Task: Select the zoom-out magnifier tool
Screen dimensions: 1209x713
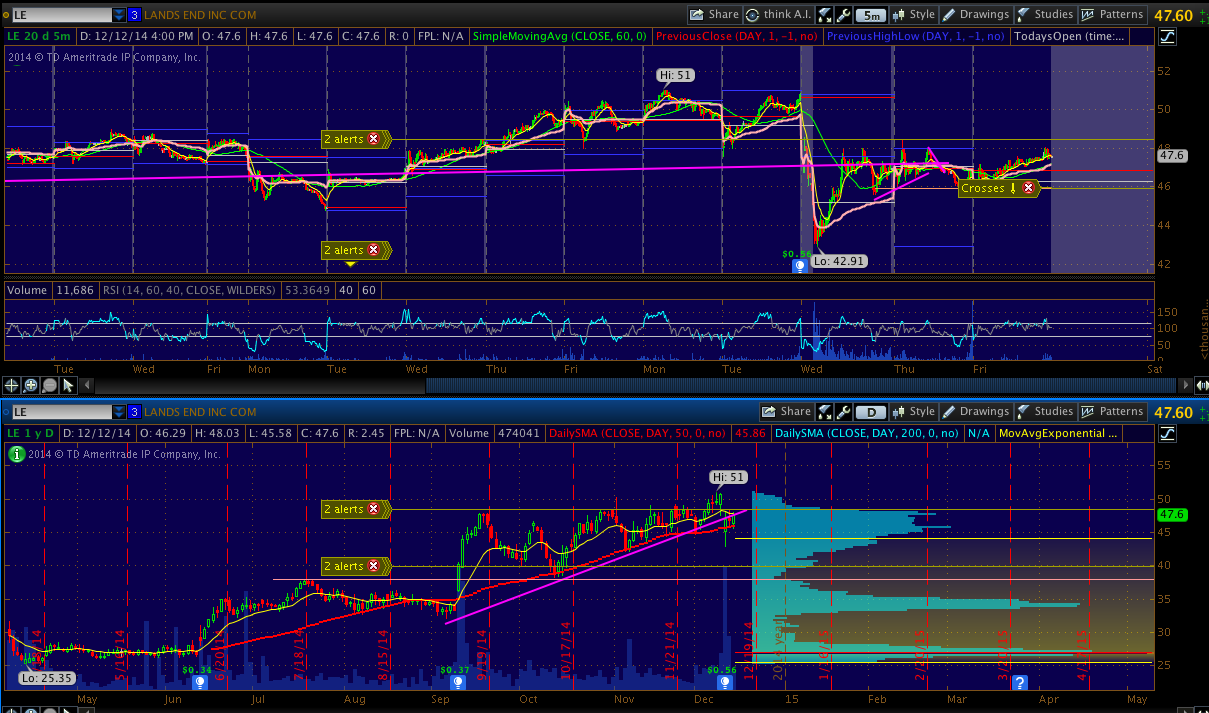Action: coord(49,385)
